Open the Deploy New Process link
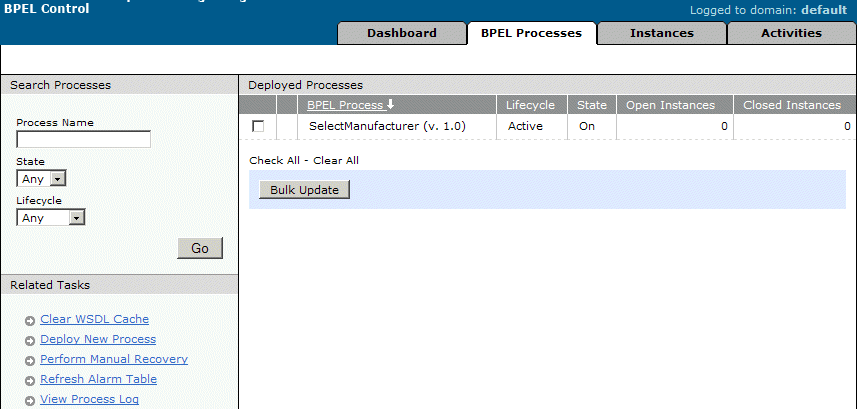Viewport: 857px width, 409px height. click(x=98, y=339)
